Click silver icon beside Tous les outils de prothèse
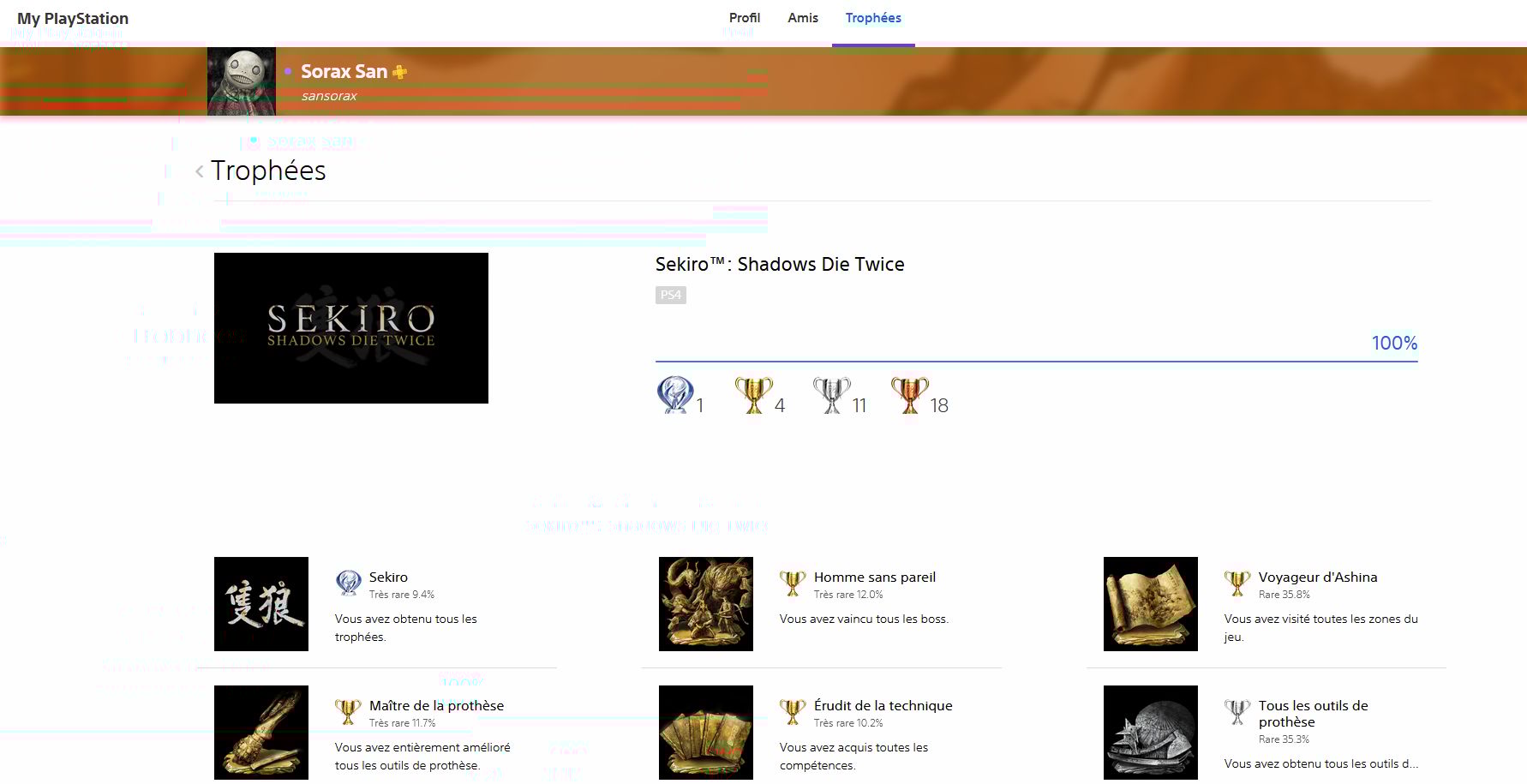 click(1237, 711)
